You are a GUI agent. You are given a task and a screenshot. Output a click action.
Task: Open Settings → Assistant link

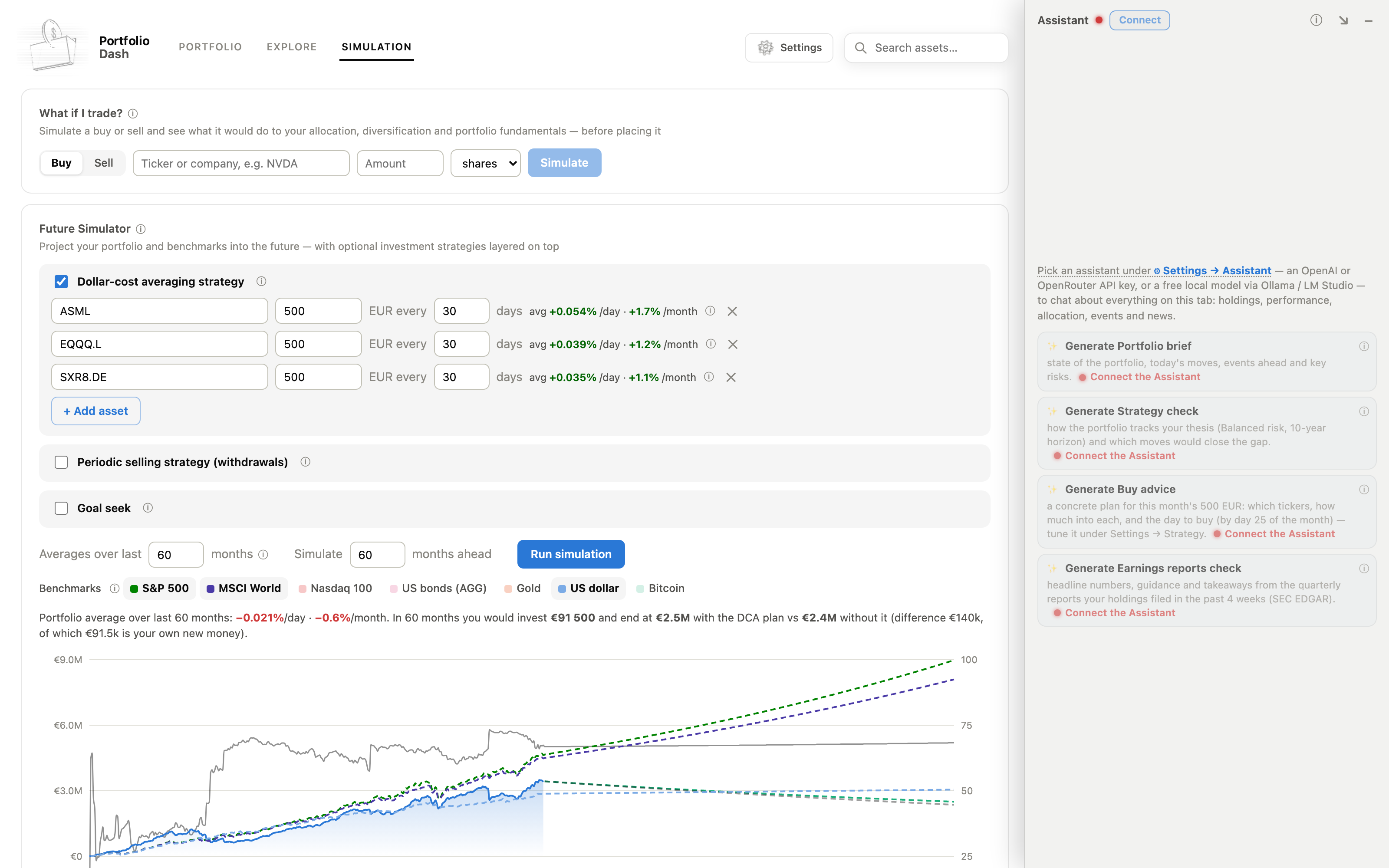1212,270
